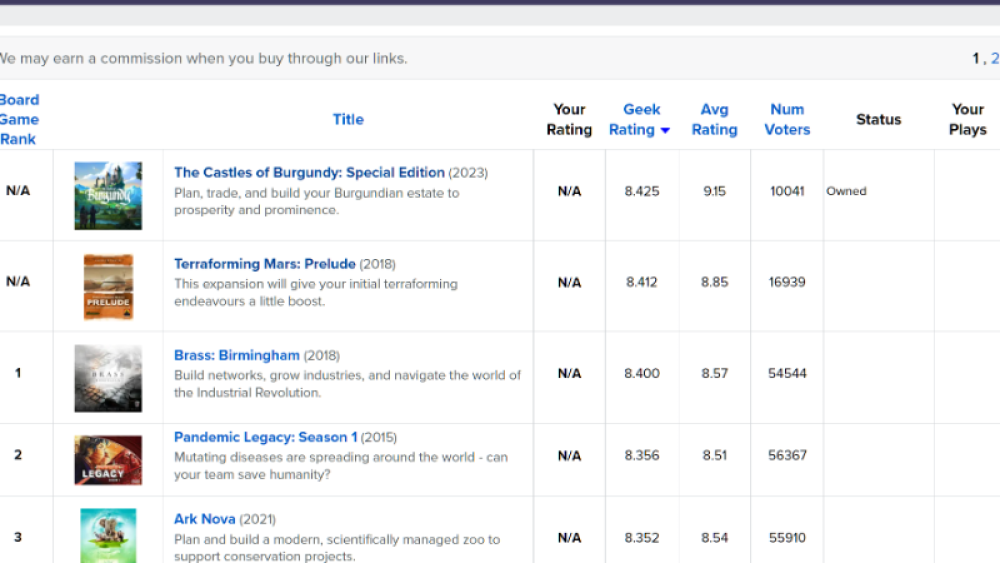Click Ark Nova box thumbnail
The image size is (1000, 563).
click(108, 536)
